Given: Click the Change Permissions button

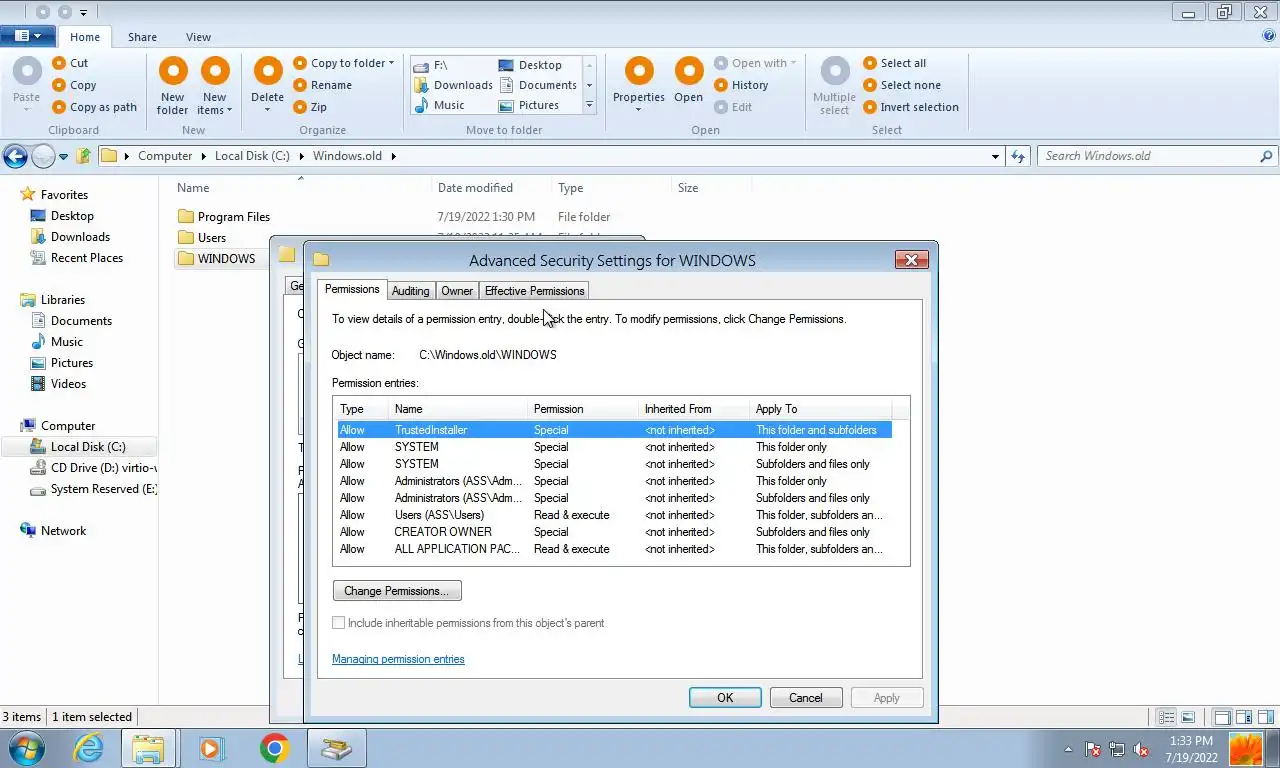Looking at the screenshot, I should point(397,591).
